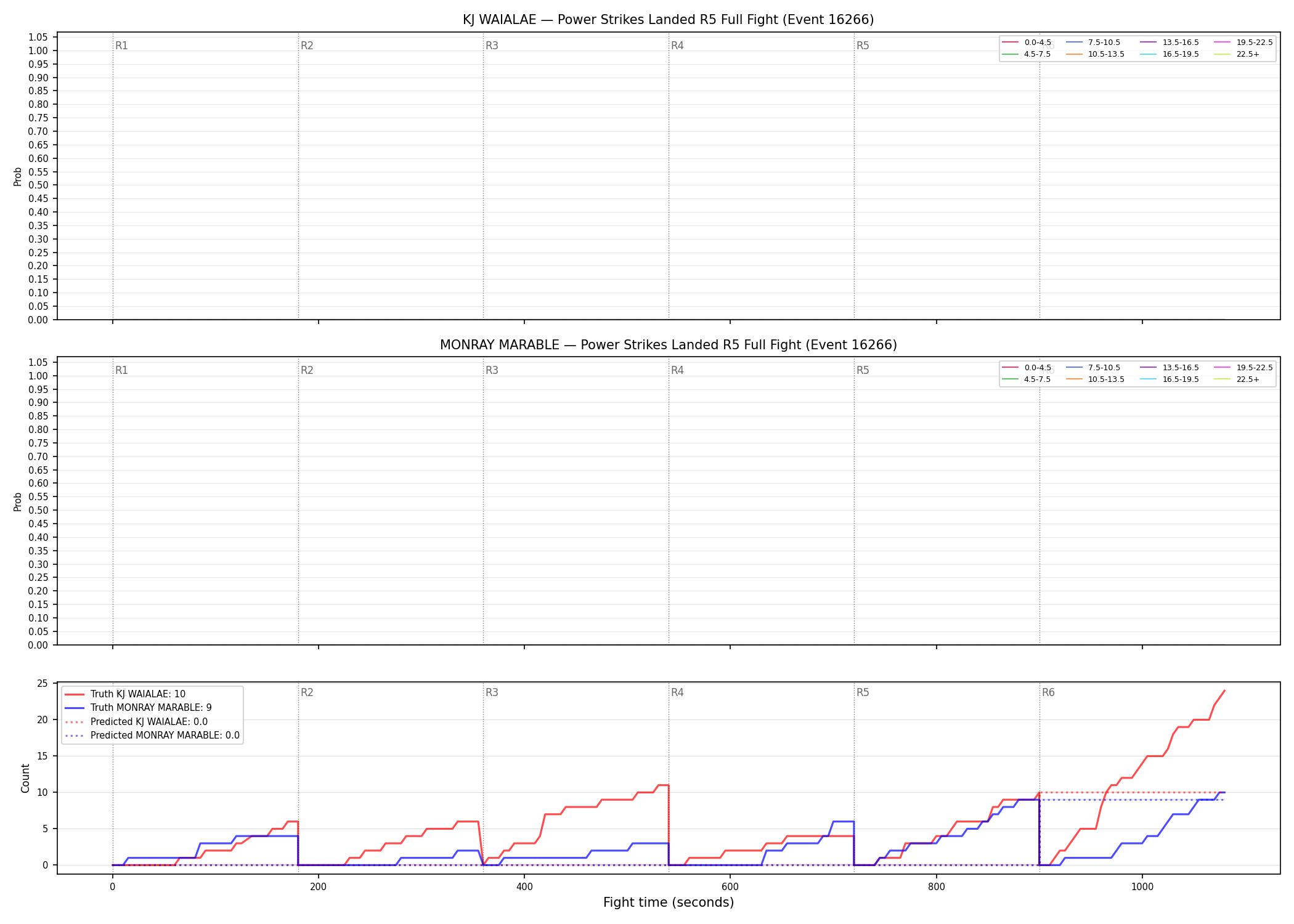Select the Truth KJ WAIALAE: 10 legend entry
Image resolution: width=1294 pixels, height=924 pixels.
(137, 694)
